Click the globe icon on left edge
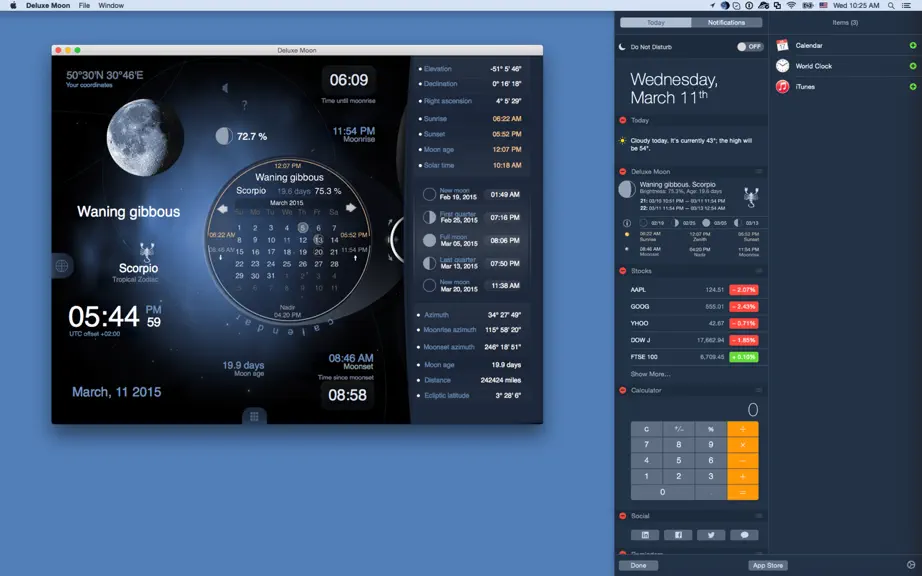 click(62, 266)
